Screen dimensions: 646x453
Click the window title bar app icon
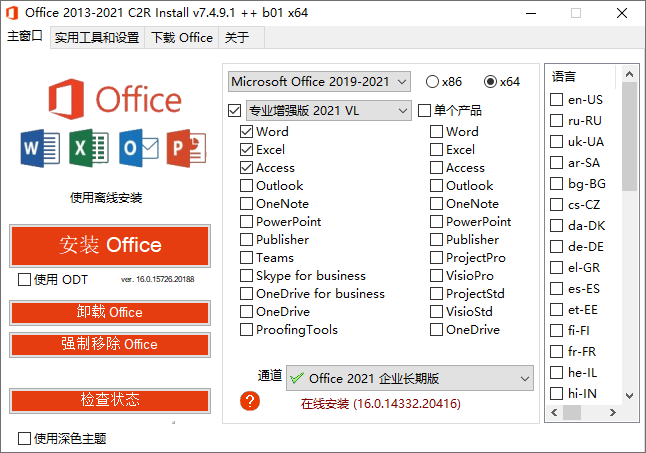[x=13, y=13]
